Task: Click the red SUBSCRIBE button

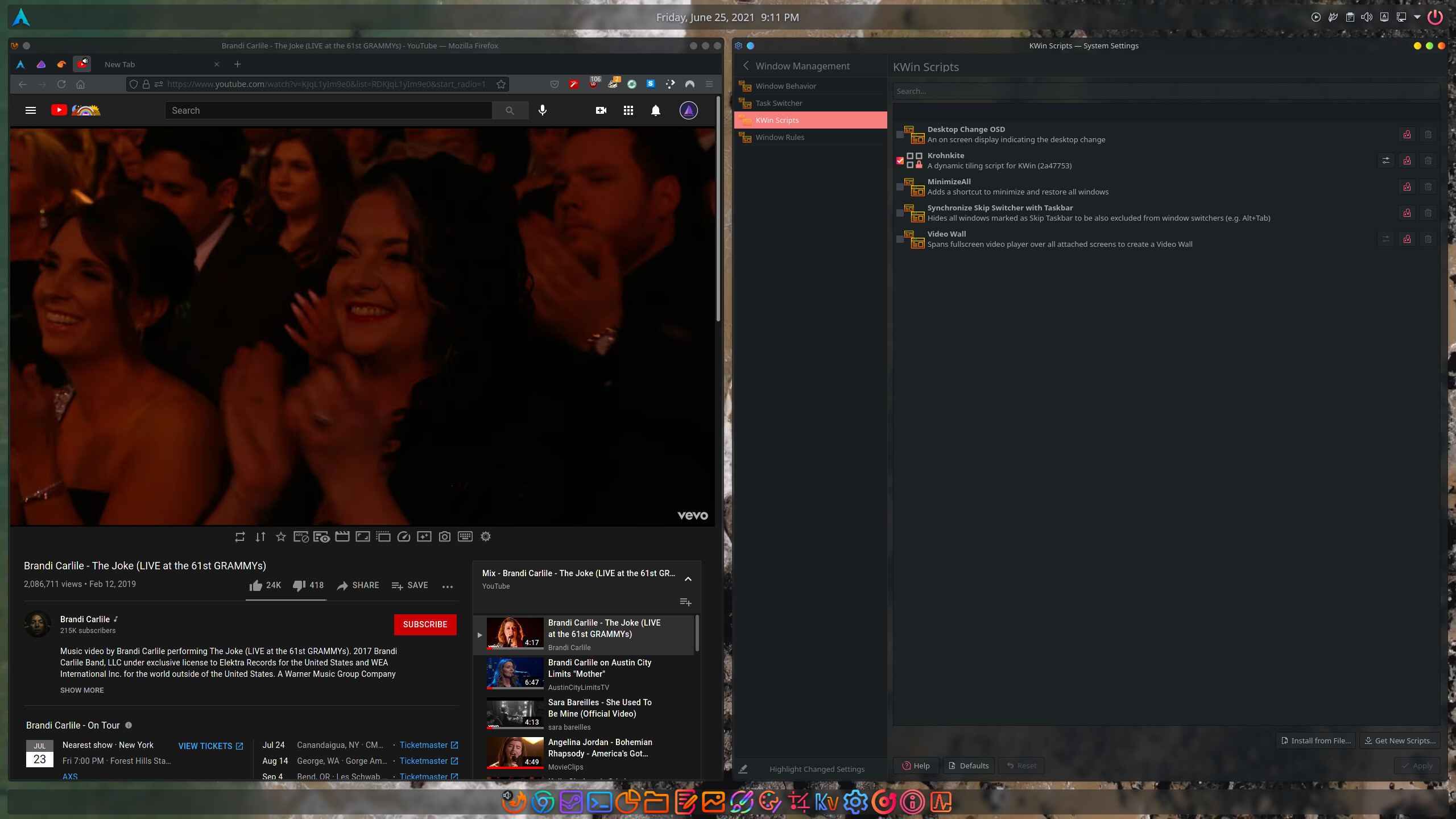Action: pos(425,624)
